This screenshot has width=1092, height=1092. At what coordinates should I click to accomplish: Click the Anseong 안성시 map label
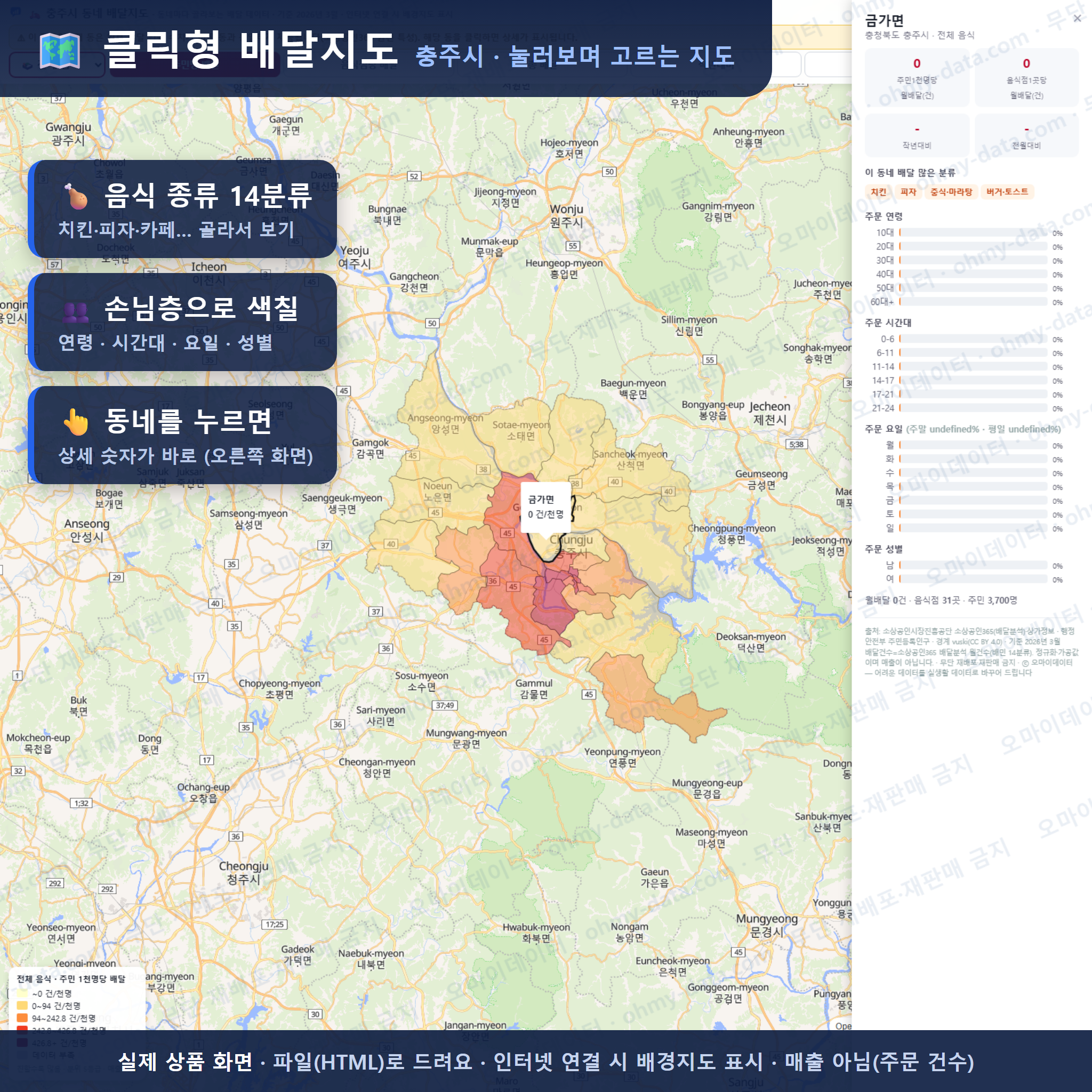(x=86, y=530)
